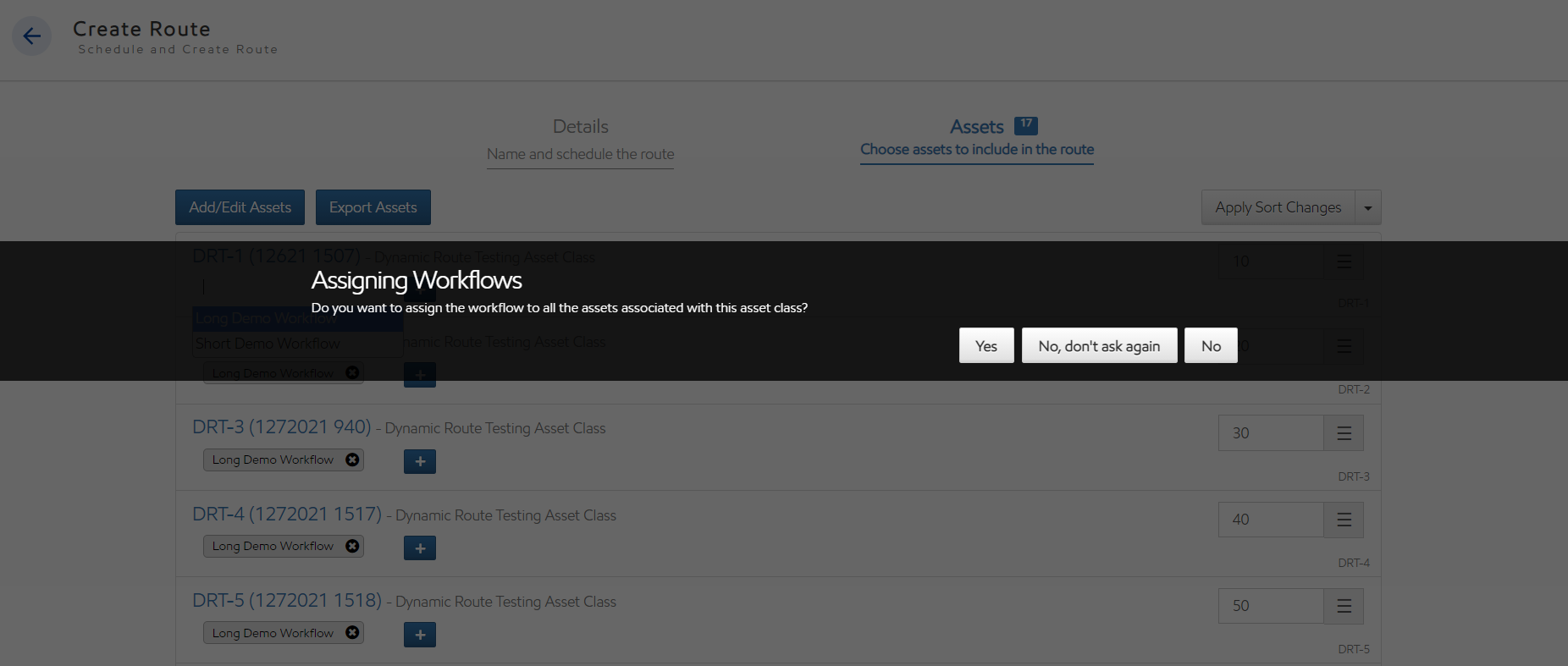Image resolution: width=1568 pixels, height=666 pixels.
Task: Click the Add/Edit Assets button
Action: [240, 207]
